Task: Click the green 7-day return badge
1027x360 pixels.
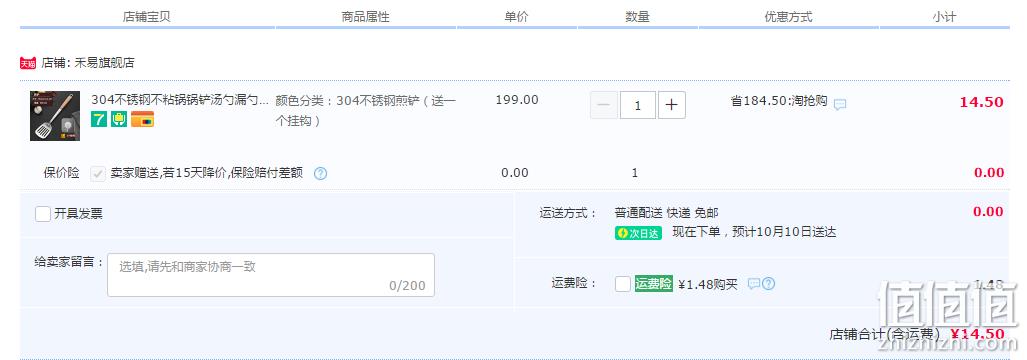Action: (x=99, y=119)
